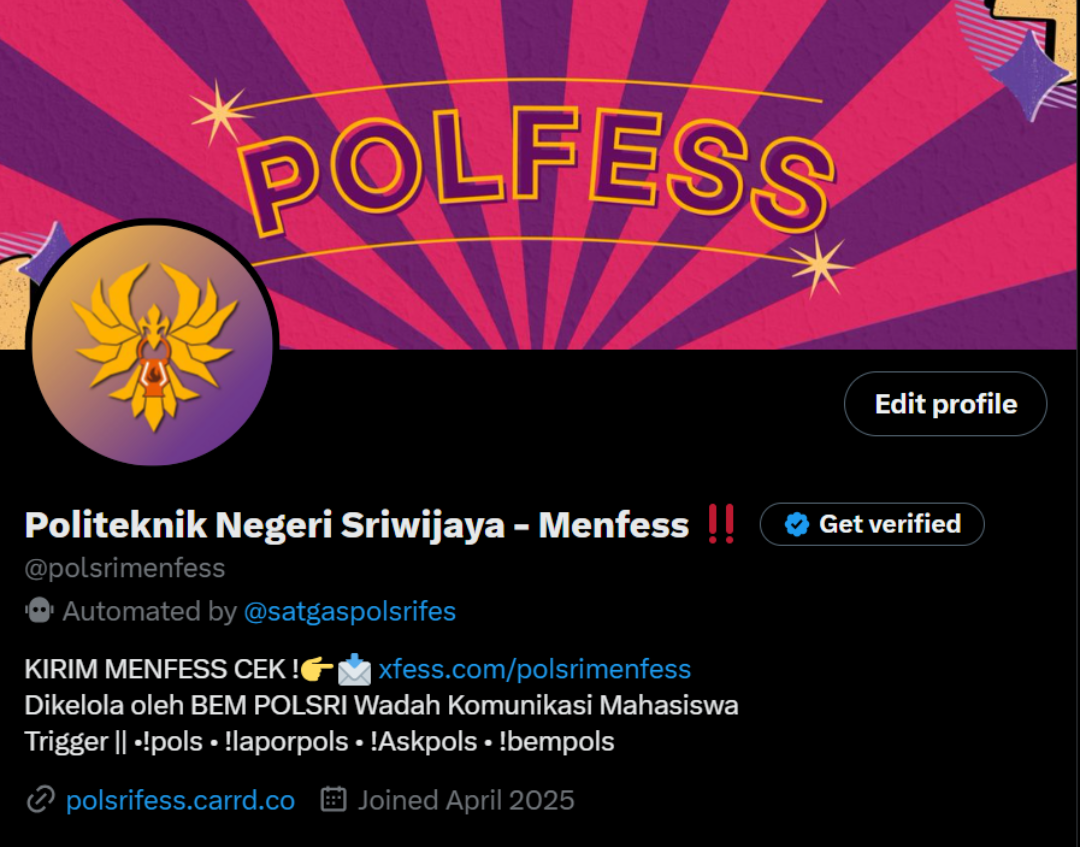Screen dimensions: 1080x847
Task: Open the polsrifess.carrd.co website link
Action: [180, 800]
